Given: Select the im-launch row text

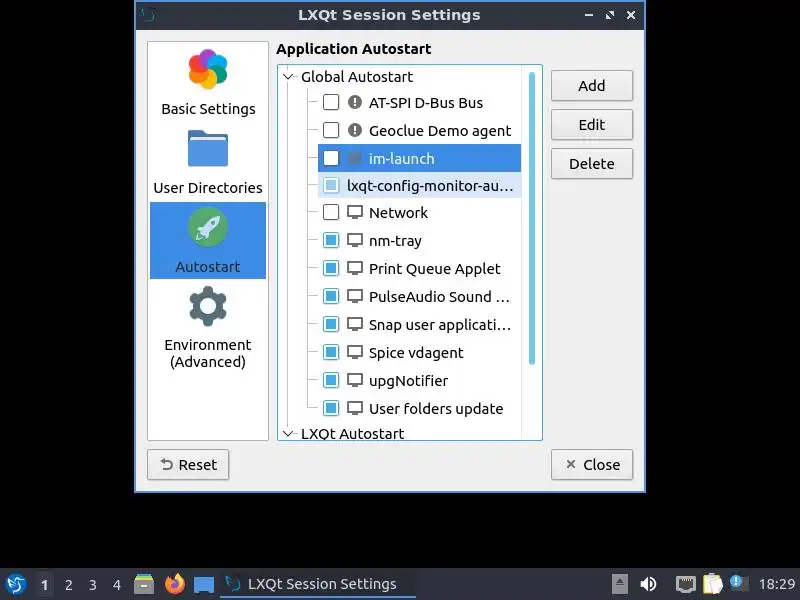Looking at the screenshot, I should [x=402, y=159].
